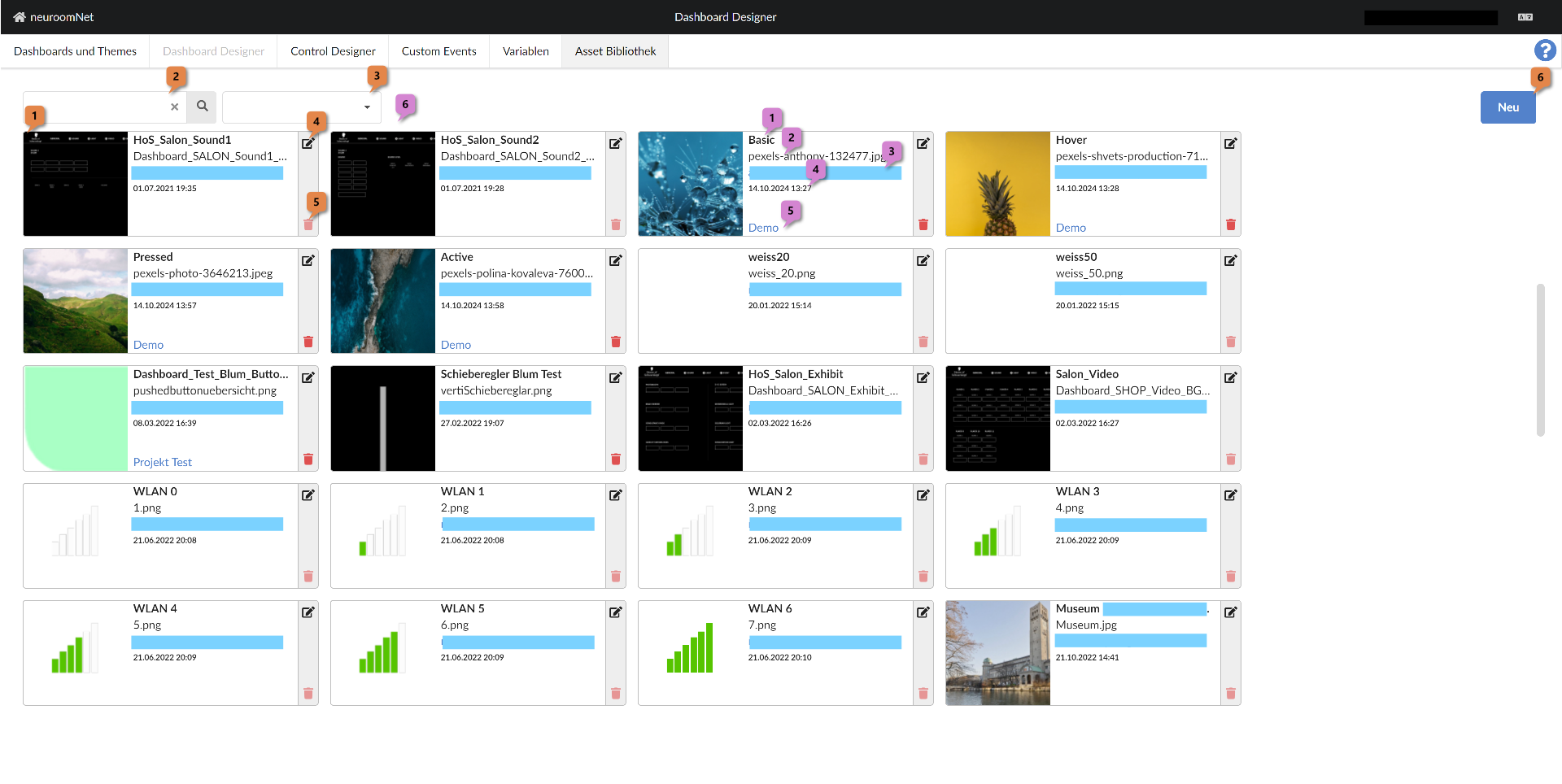Edit the WLAN 0 asset
This screenshot has width=1562, height=784.
308,494
